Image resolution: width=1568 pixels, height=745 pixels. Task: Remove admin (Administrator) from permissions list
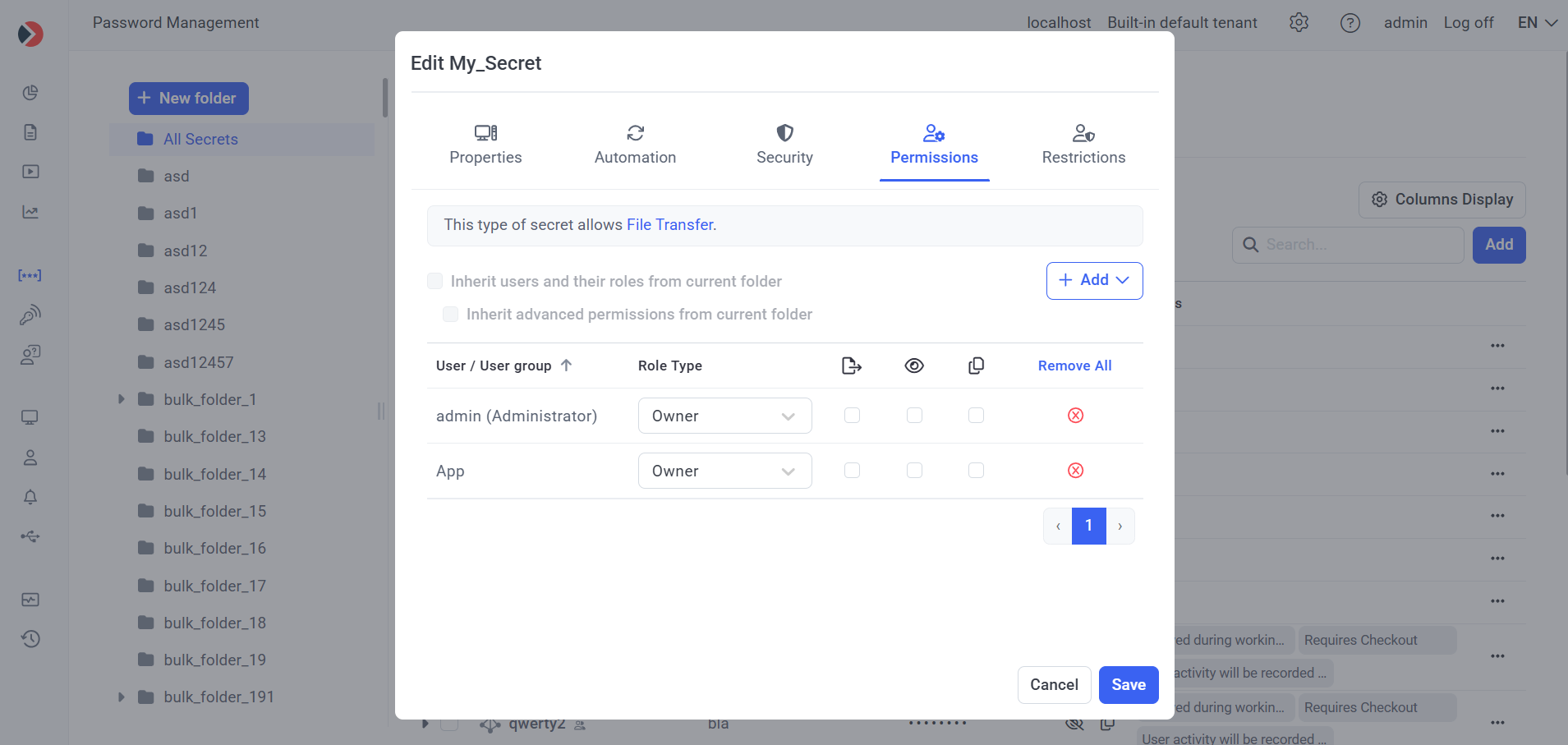pos(1075,416)
